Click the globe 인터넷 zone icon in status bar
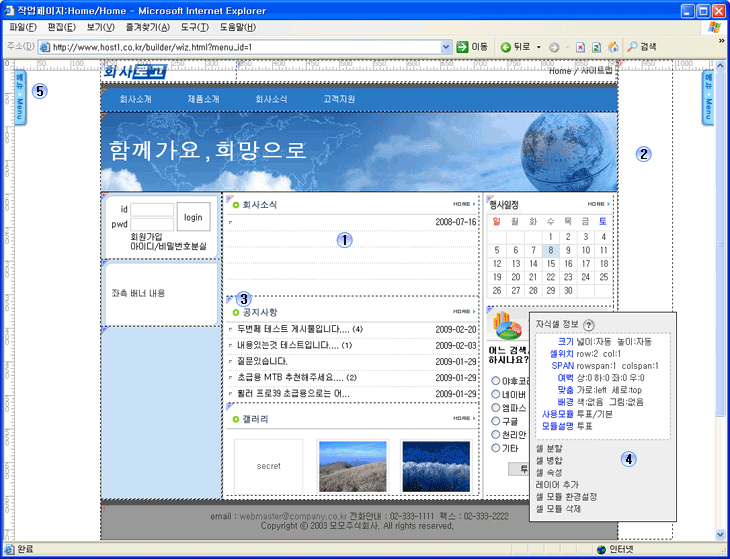730x559 pixels. point(601,549)
